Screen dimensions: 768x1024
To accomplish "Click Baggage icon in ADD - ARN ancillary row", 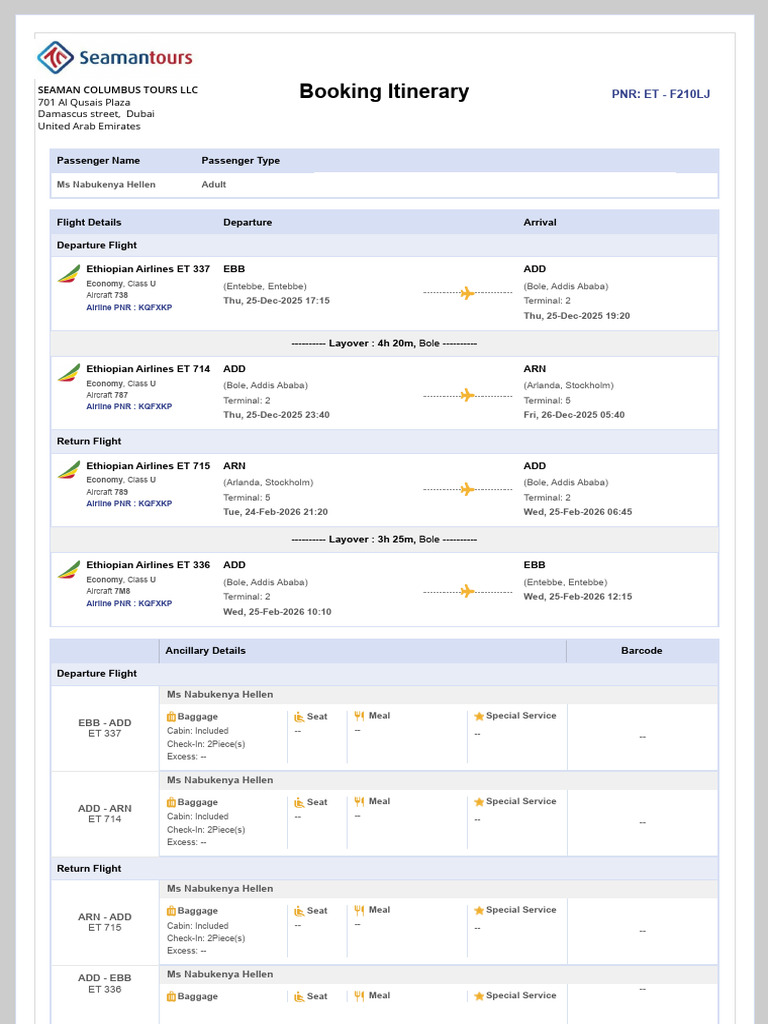I will tap(171, 802).
